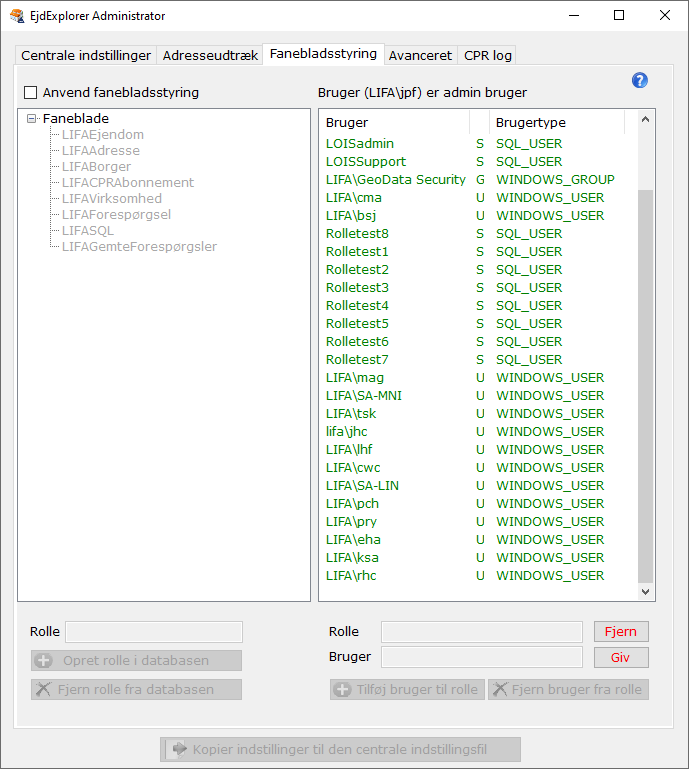Screen dimensions: 689x769
Task: Click the left Rolle text field
Action: [154, 632]
